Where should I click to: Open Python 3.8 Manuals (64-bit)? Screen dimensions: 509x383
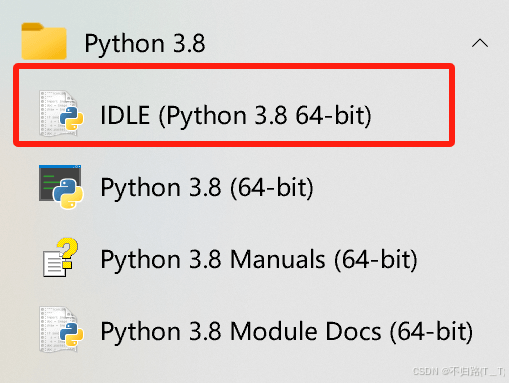click(259, 259)
